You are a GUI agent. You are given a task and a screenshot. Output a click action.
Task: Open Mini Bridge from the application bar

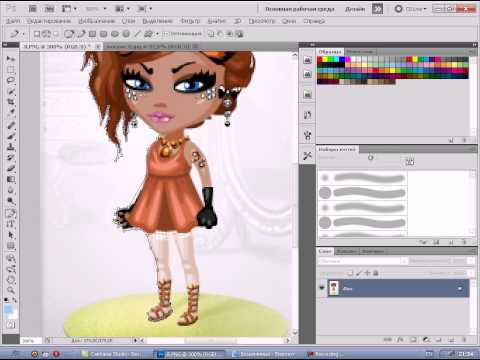(x=49, y=9)
